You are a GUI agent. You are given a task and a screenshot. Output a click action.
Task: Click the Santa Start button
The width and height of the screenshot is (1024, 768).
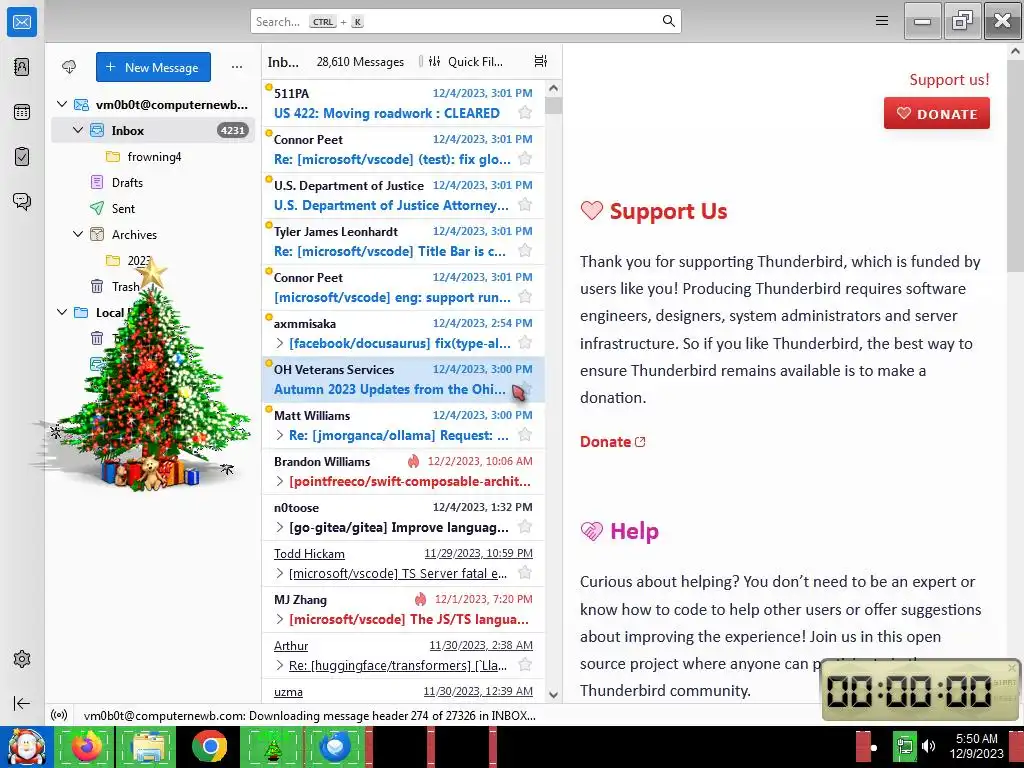click(x=26, y=746)
